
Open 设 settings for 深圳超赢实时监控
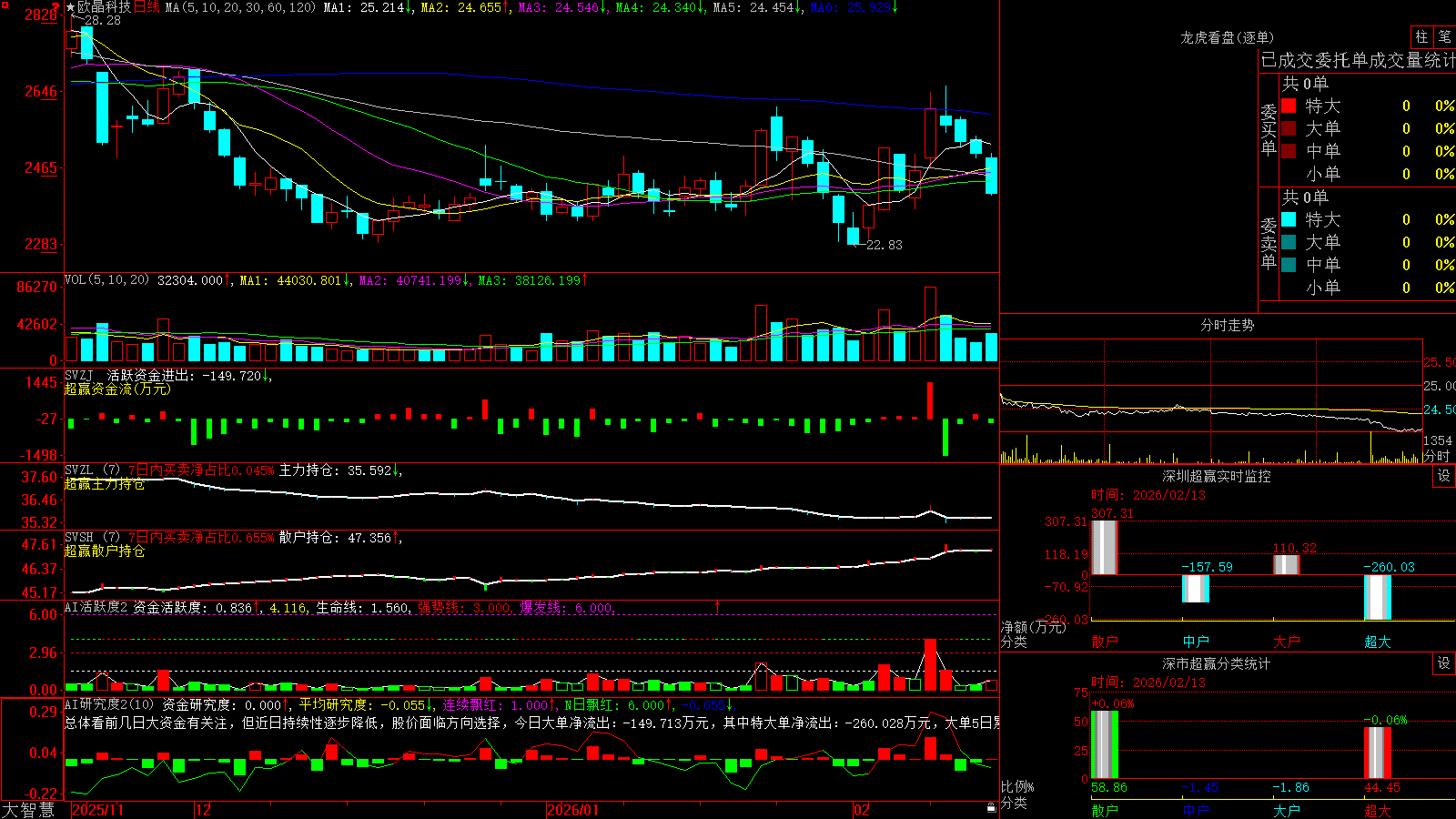(1444, 476)
